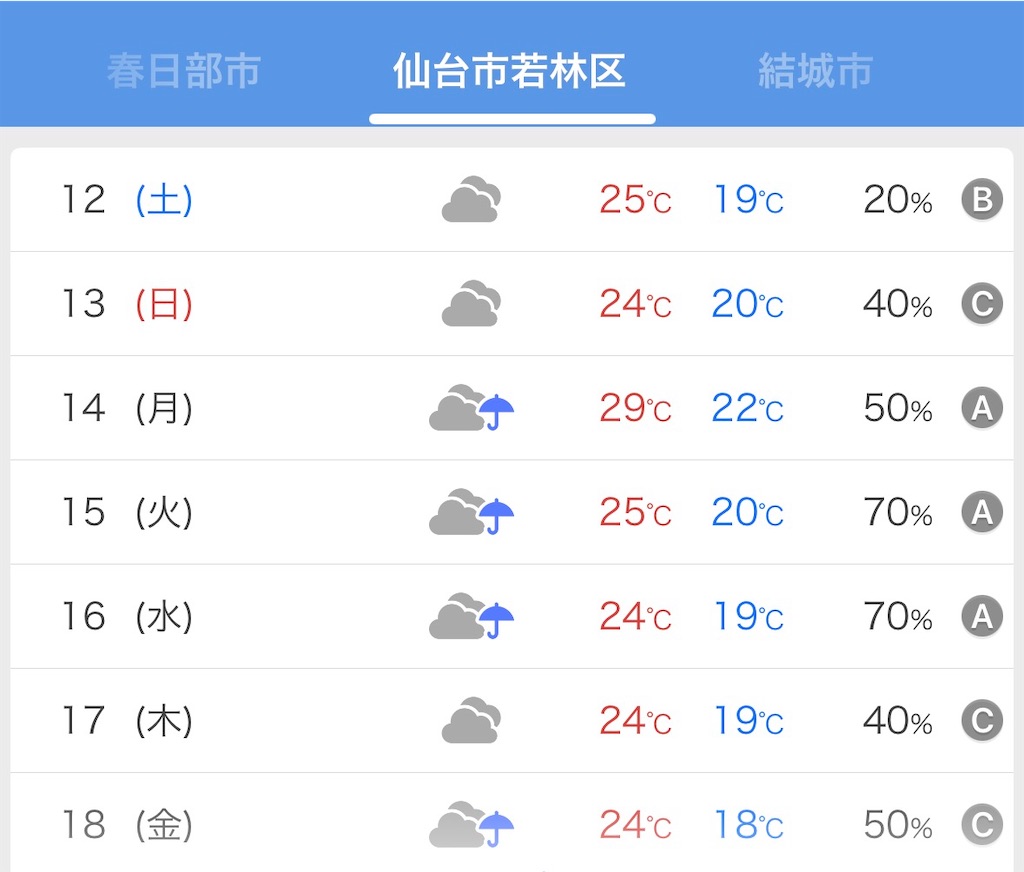This screenshot has height=872, width=1024.
Task: Tap reliability badge C for the 17th
Action: pos(982,720)
